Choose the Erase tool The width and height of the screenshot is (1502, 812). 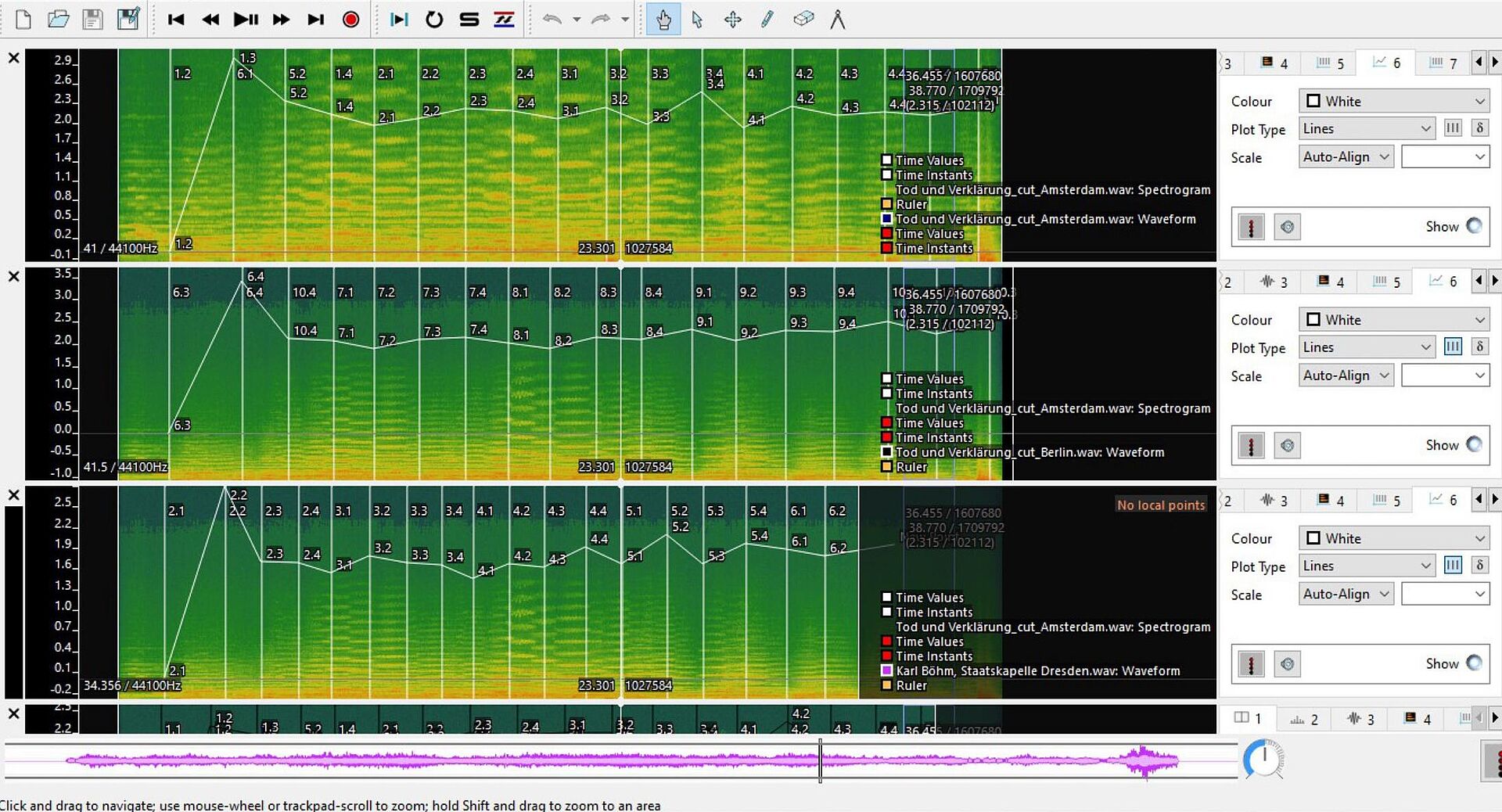[803, 20]
